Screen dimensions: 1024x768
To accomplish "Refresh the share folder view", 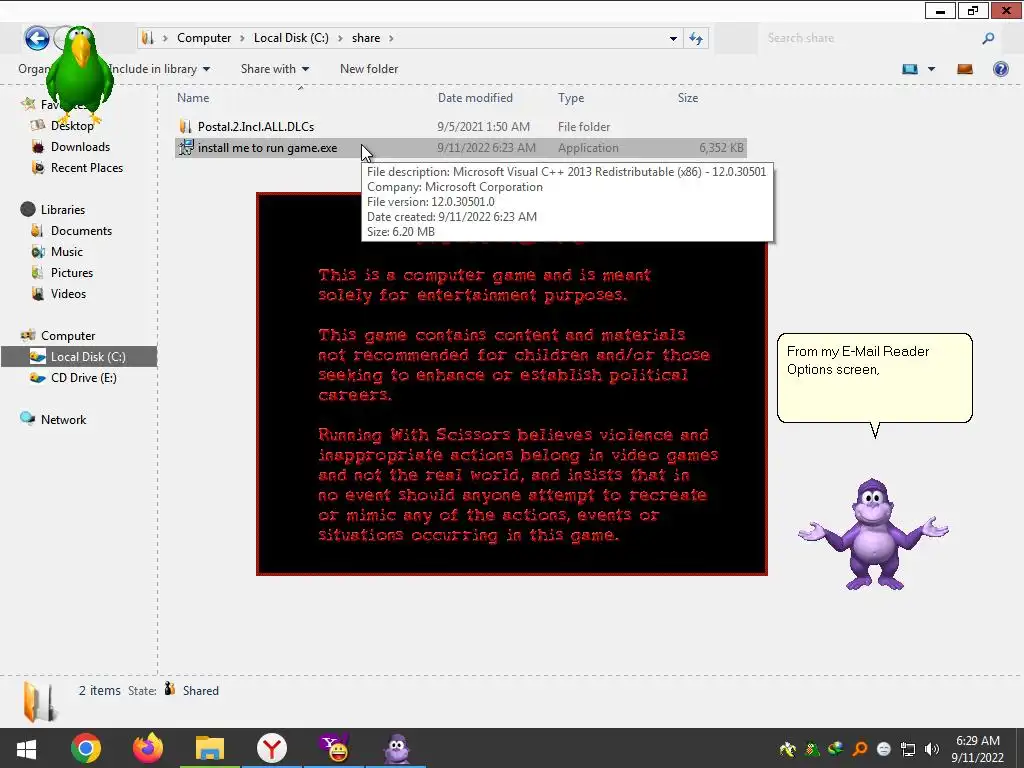I will [x=696, y=39].
